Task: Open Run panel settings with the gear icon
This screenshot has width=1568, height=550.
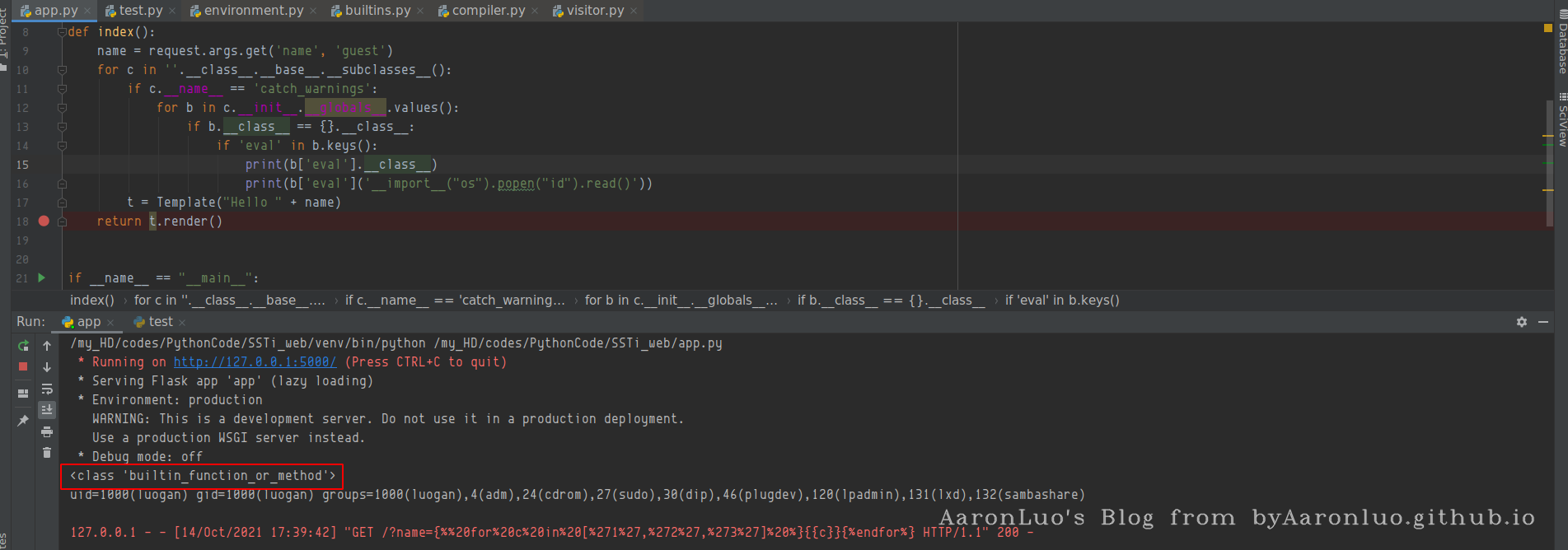Action: click(1522, 322)
